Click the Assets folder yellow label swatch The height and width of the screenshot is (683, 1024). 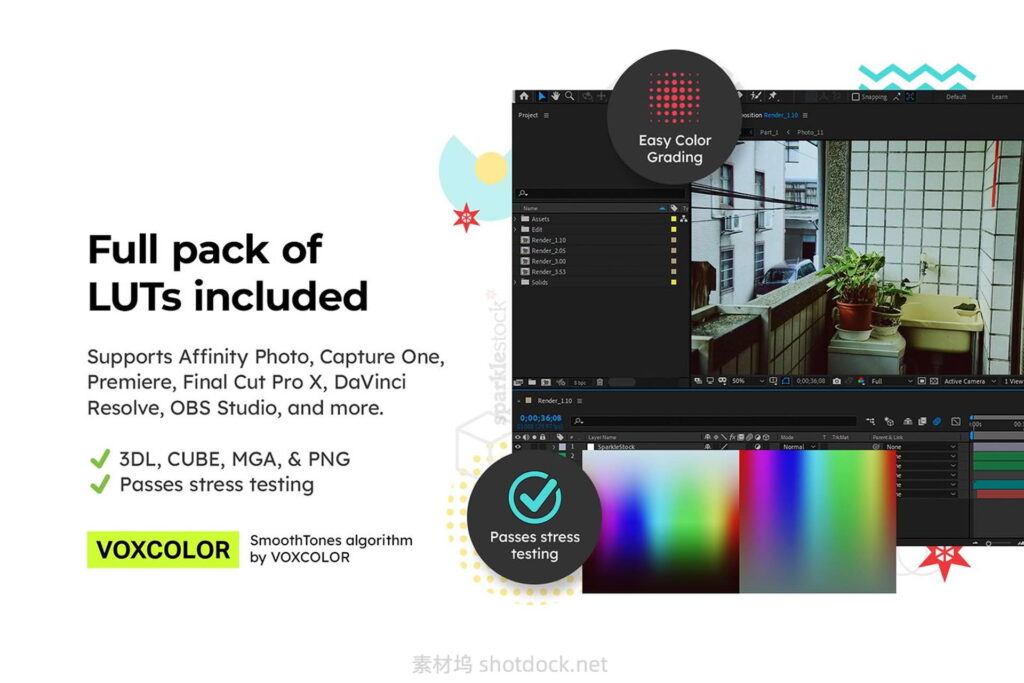coord(673,219)
